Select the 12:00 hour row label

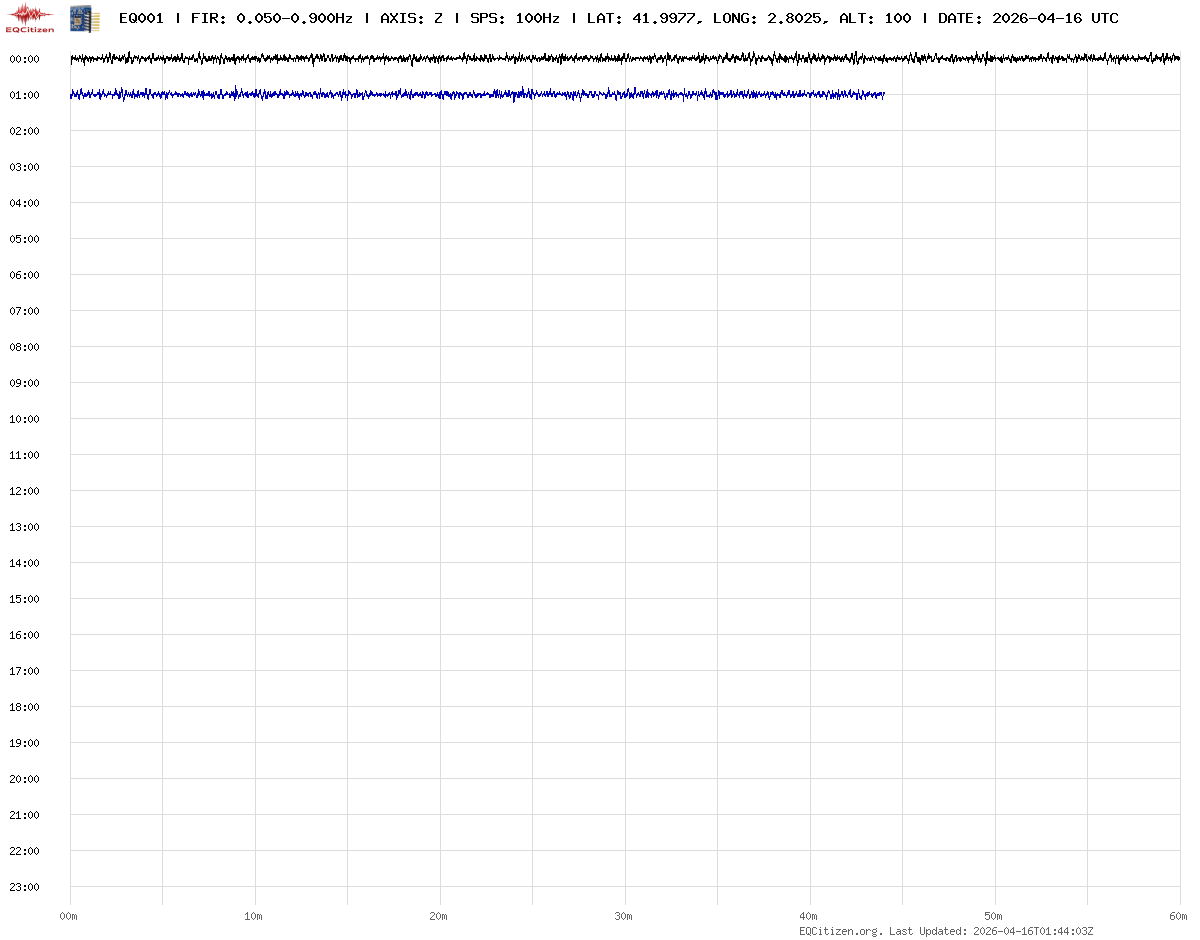click(x=24, y=491)
